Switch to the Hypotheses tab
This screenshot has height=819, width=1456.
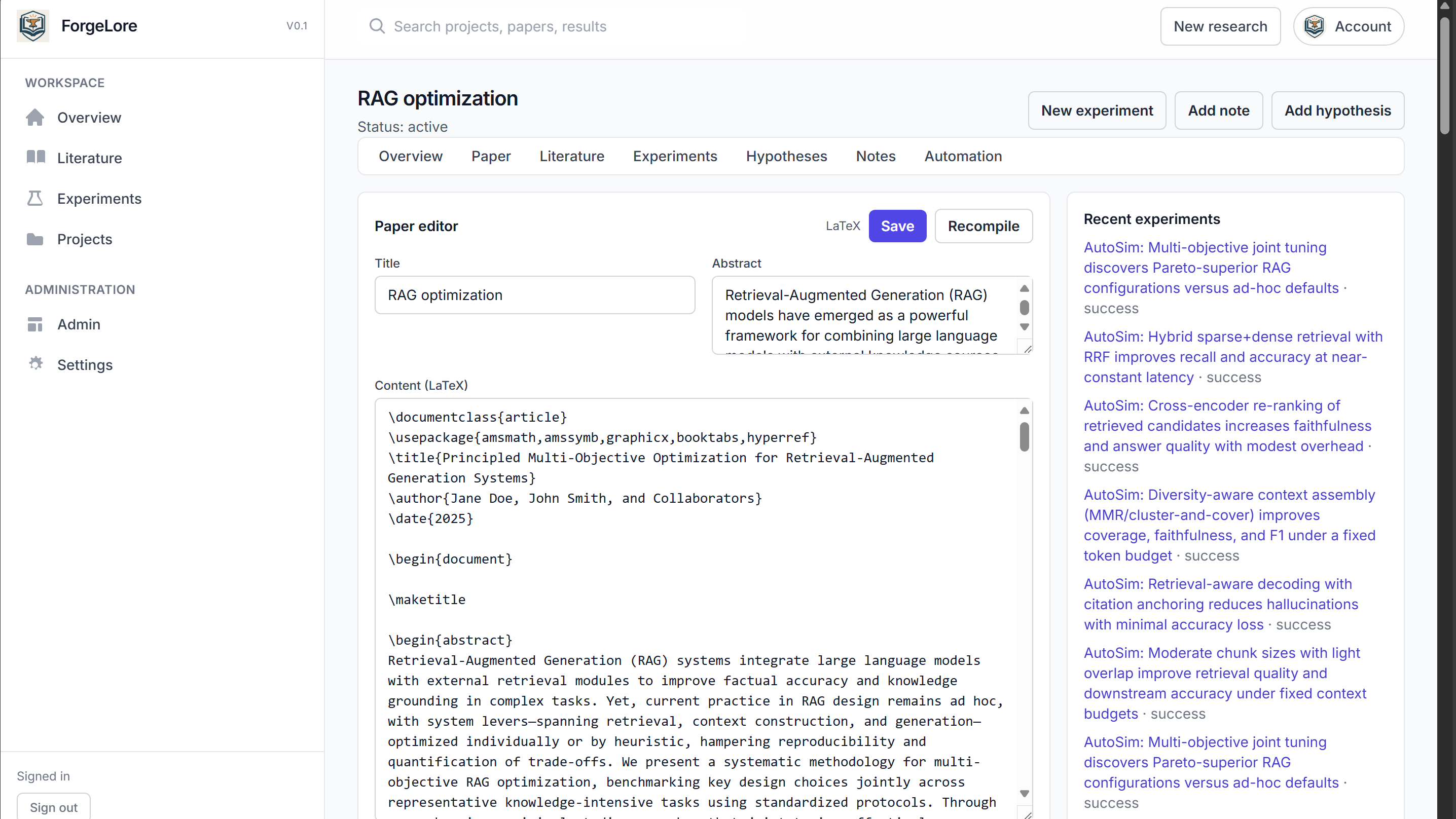pos(786,156)
